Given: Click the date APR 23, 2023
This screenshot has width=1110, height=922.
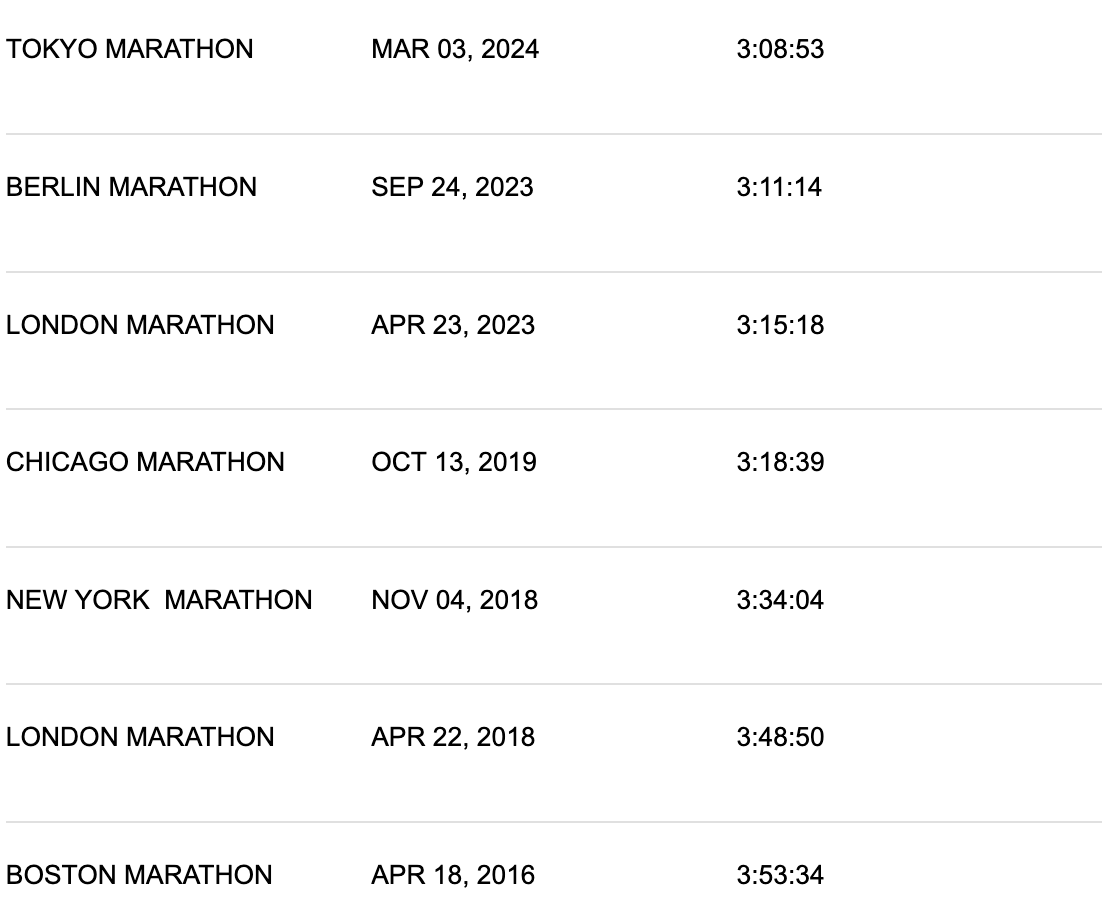Looking at the screenshot, I should pyautogui.click(x=453, y=325).
